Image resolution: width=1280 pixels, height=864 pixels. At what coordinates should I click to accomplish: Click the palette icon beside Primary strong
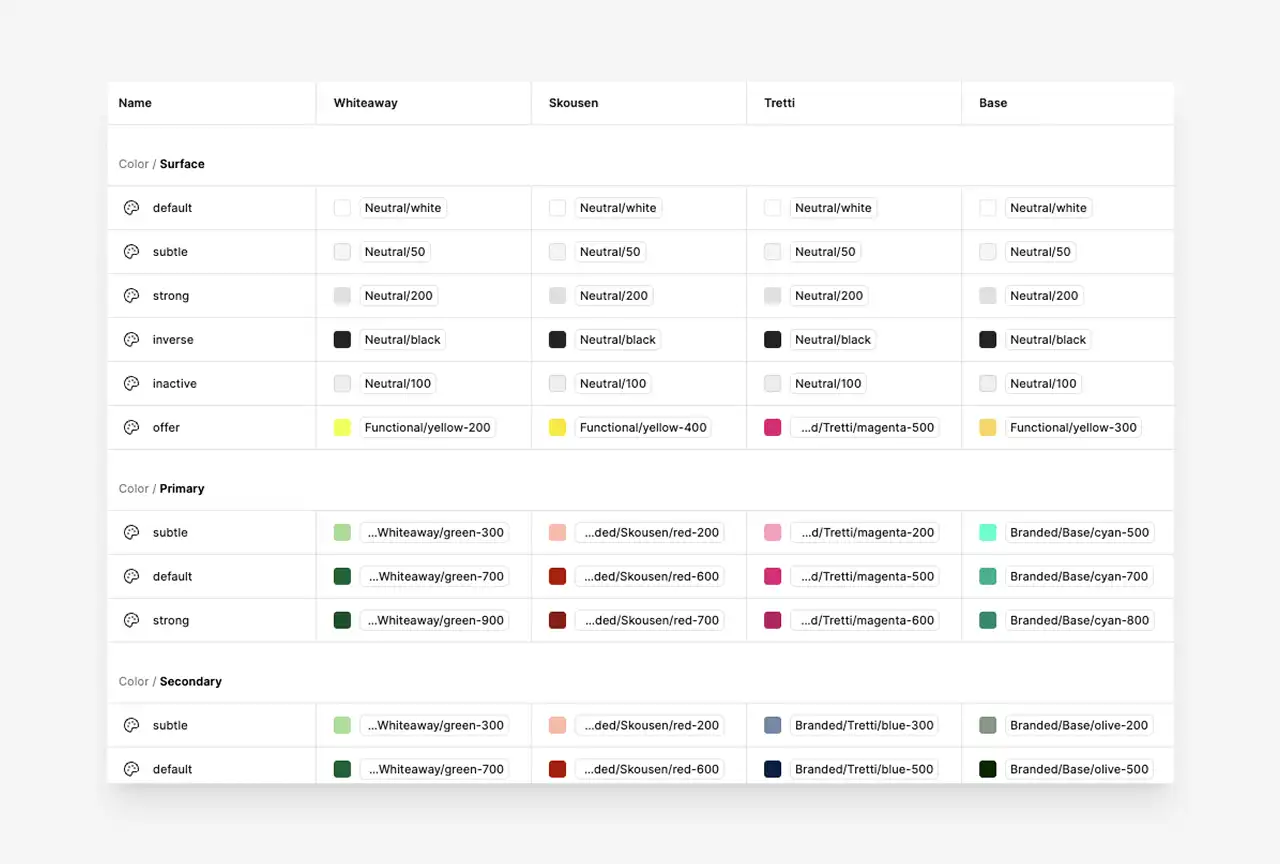coord(131,621)
